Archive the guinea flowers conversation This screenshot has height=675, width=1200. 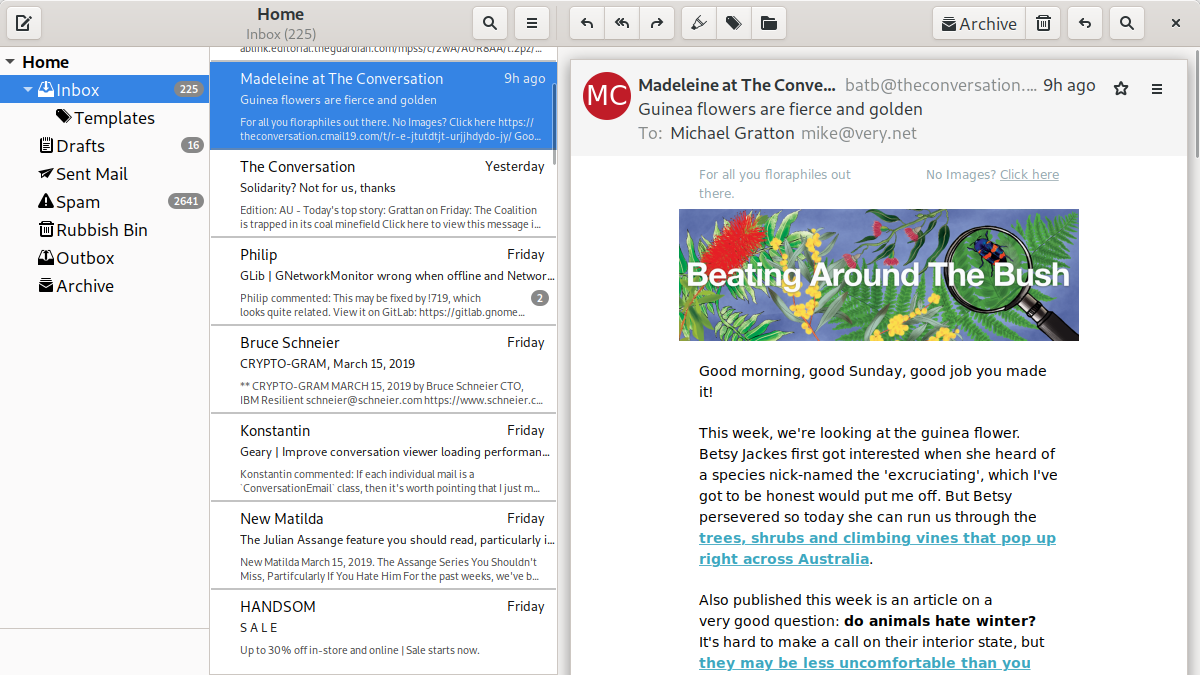tap(977, 22)
